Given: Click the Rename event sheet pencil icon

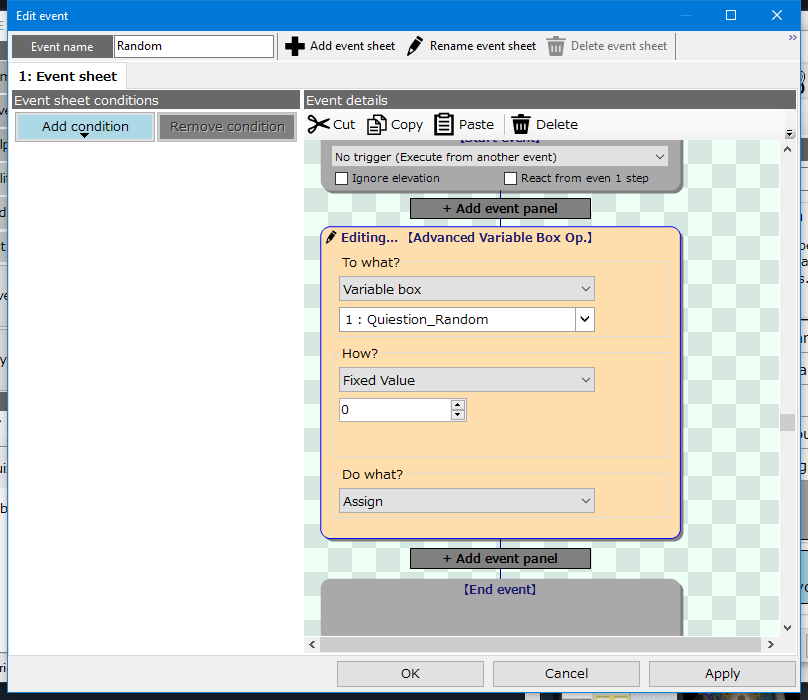Looking at the screenshot, I should [415, 46].
